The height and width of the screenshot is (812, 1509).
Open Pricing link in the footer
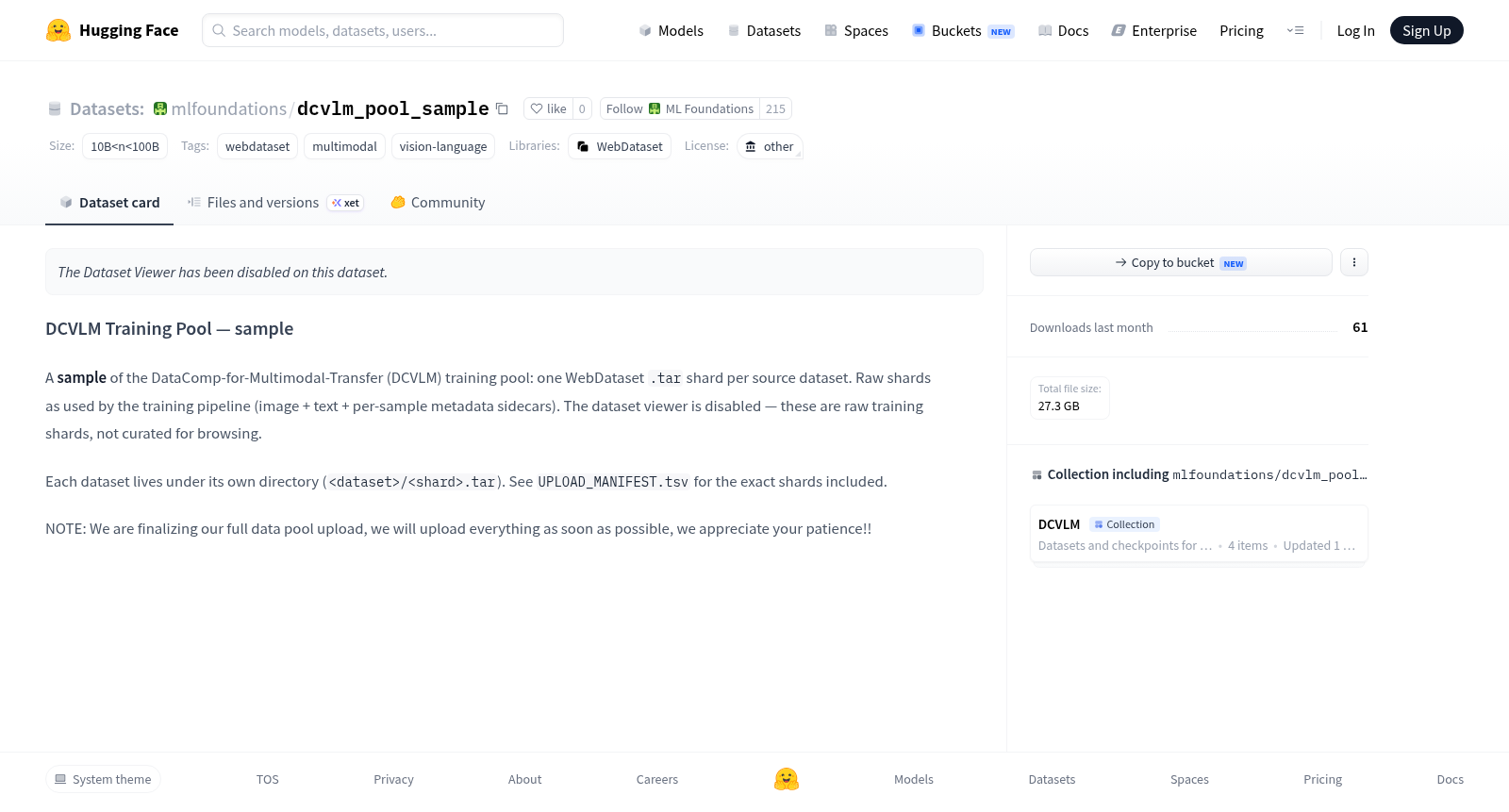pyautogui.click(x=1322, y=779)
